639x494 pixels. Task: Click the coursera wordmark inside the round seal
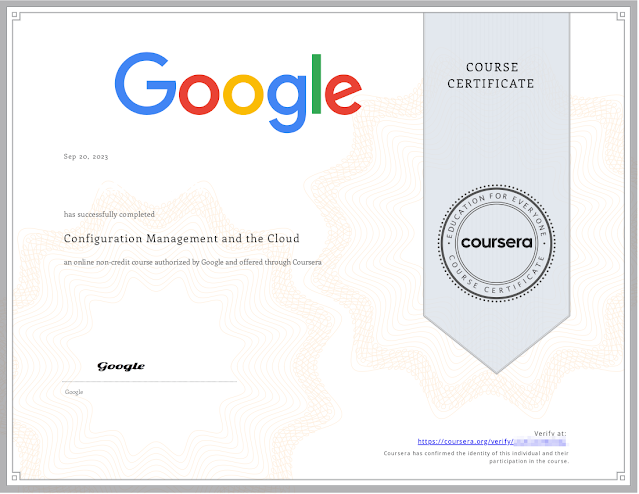497,243
